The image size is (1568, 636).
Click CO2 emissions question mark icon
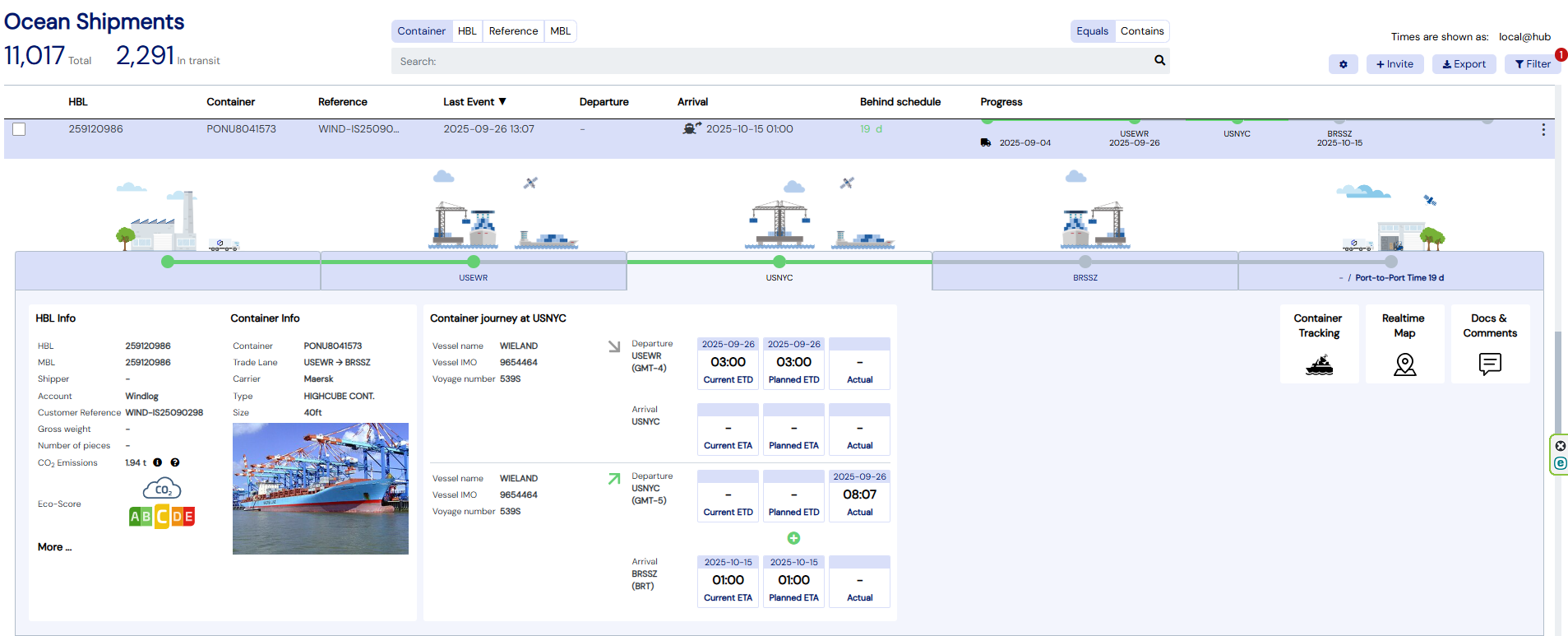click(x=175, y=462)
